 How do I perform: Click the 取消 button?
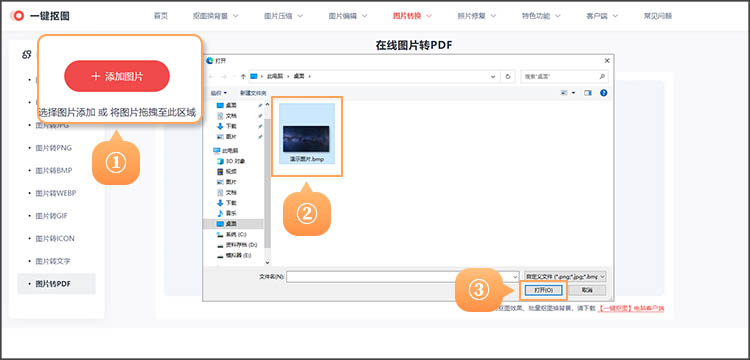point(587,290)
